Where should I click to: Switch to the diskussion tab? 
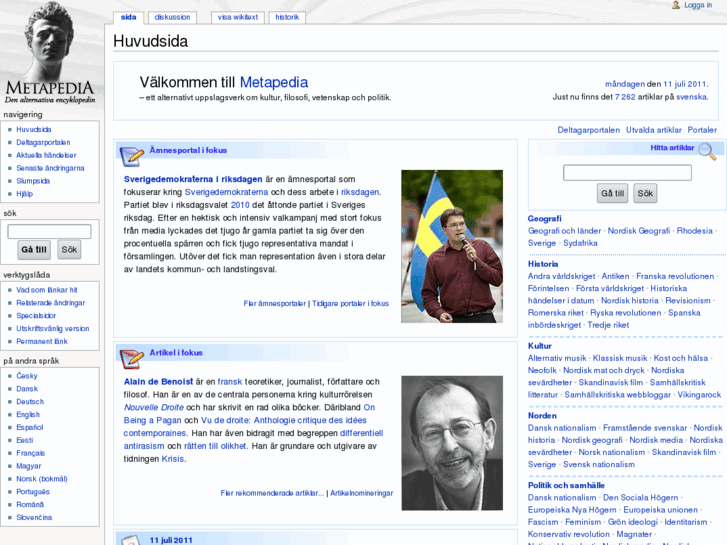coord(172,17)
